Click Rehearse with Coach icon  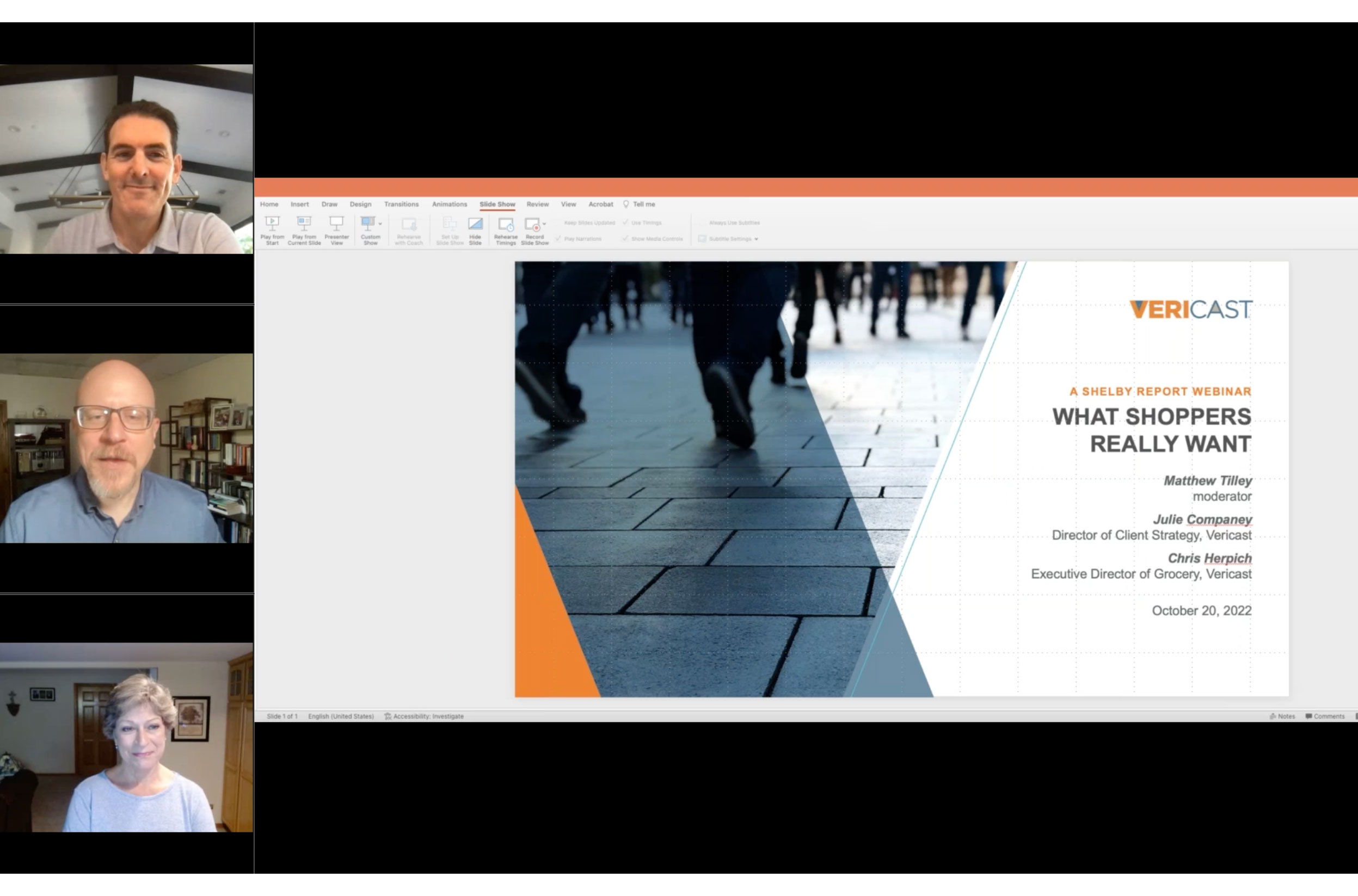[409, 224]
